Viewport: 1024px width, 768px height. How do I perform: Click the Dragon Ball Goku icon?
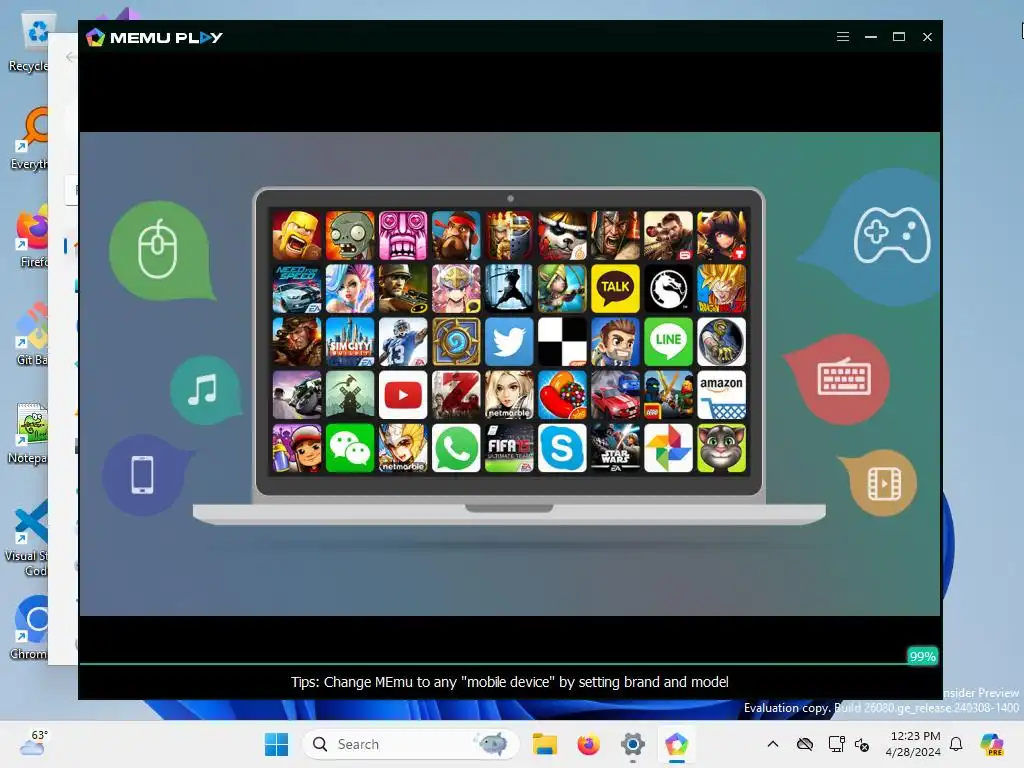pyautogui.click(x=721, y=289)
